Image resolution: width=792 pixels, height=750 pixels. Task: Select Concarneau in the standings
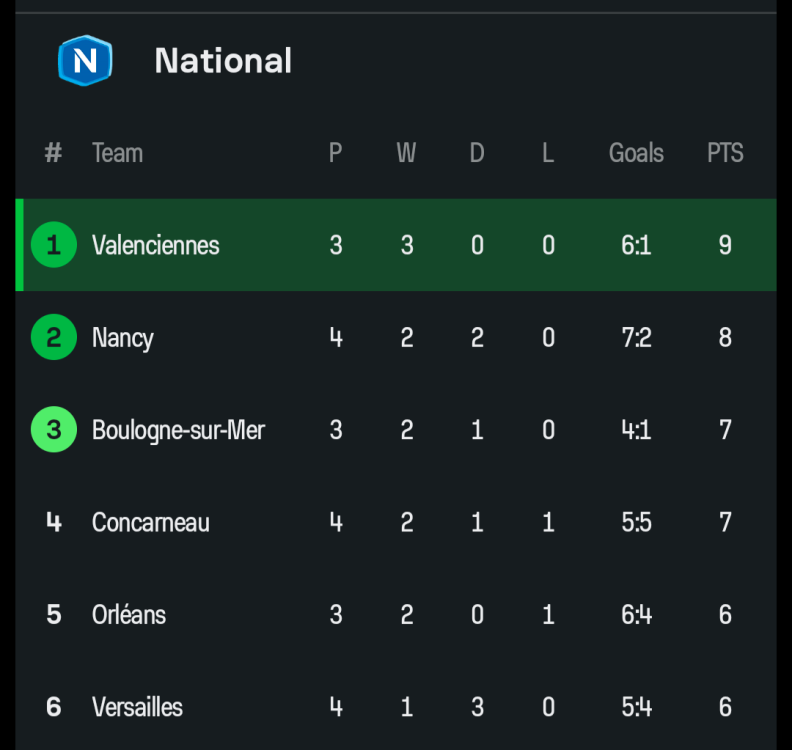(x=151, y=522)
